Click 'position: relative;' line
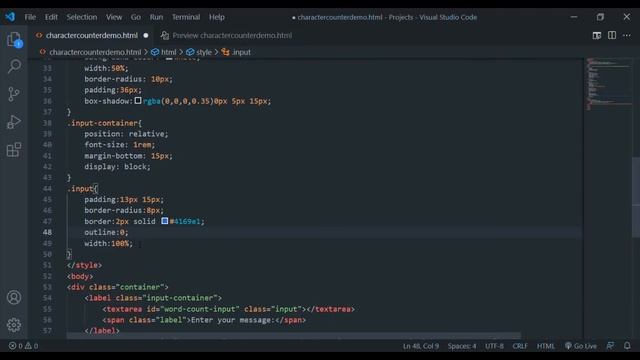 (x=126, y=133)
